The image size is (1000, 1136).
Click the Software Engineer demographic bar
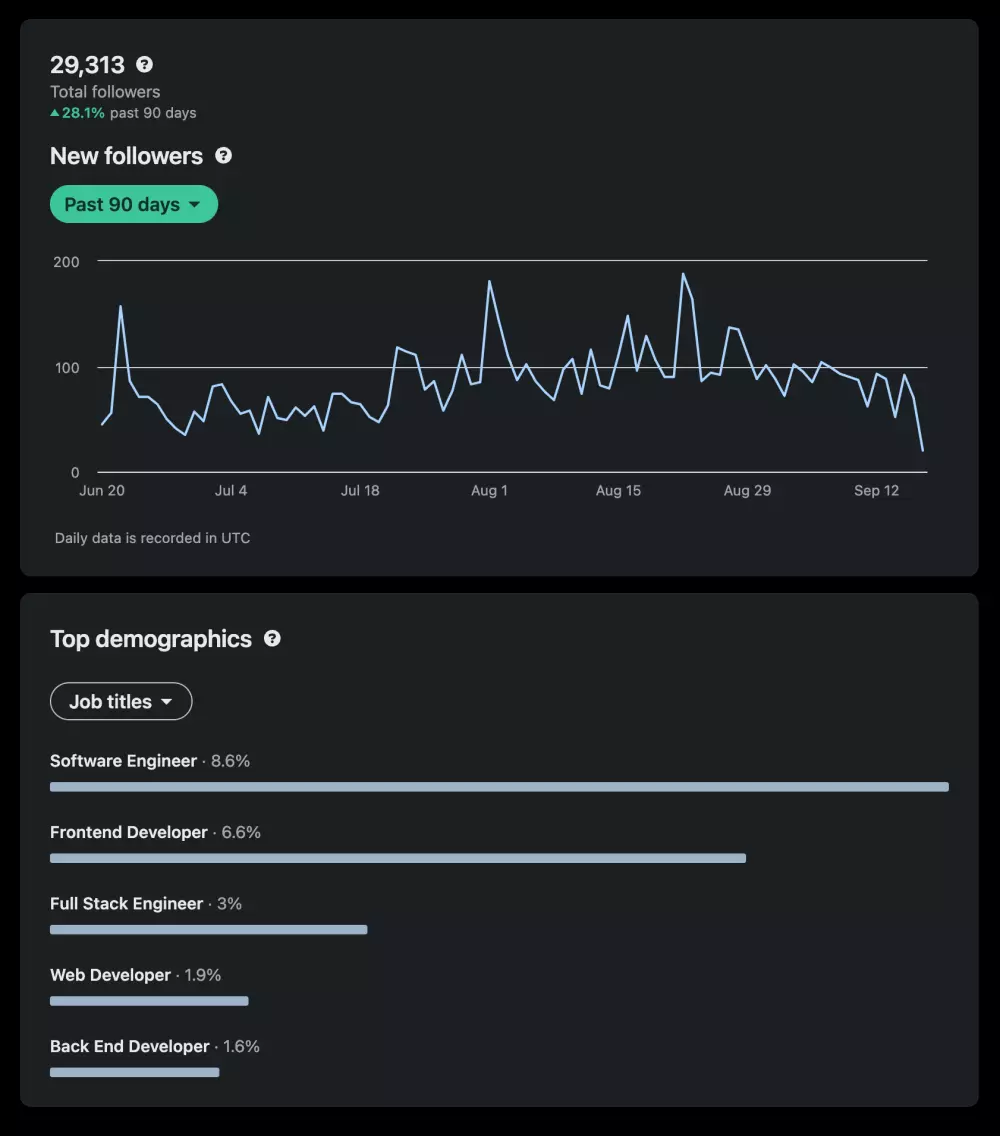(x=499, y=787)
